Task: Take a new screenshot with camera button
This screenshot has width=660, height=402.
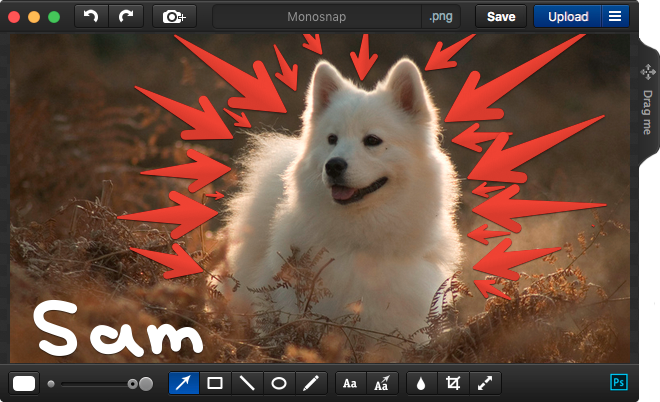Action: coord(174,16)
